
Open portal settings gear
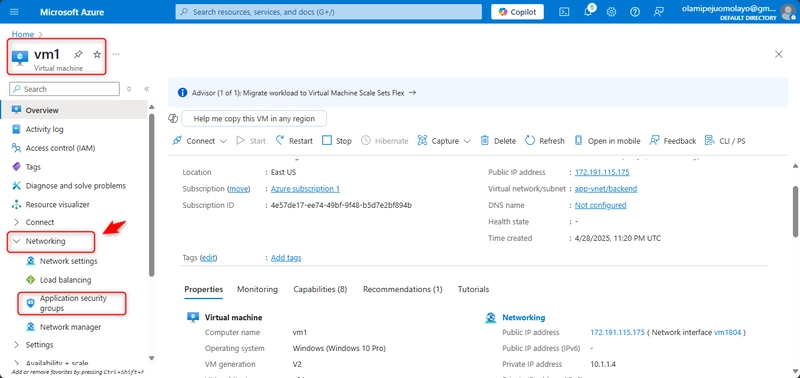point(611,12)
